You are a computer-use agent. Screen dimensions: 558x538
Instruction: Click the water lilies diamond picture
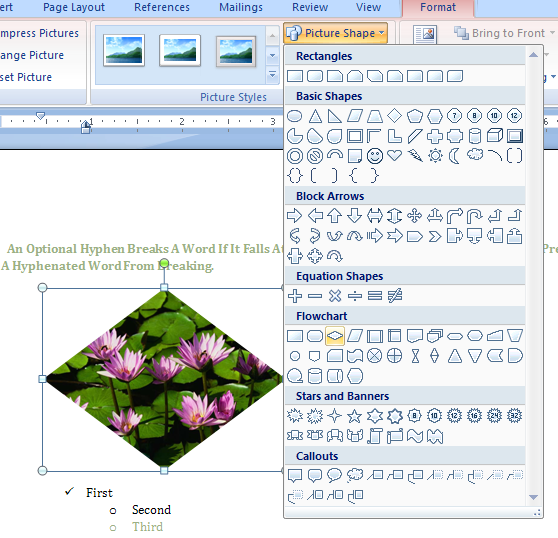[164, 379]
